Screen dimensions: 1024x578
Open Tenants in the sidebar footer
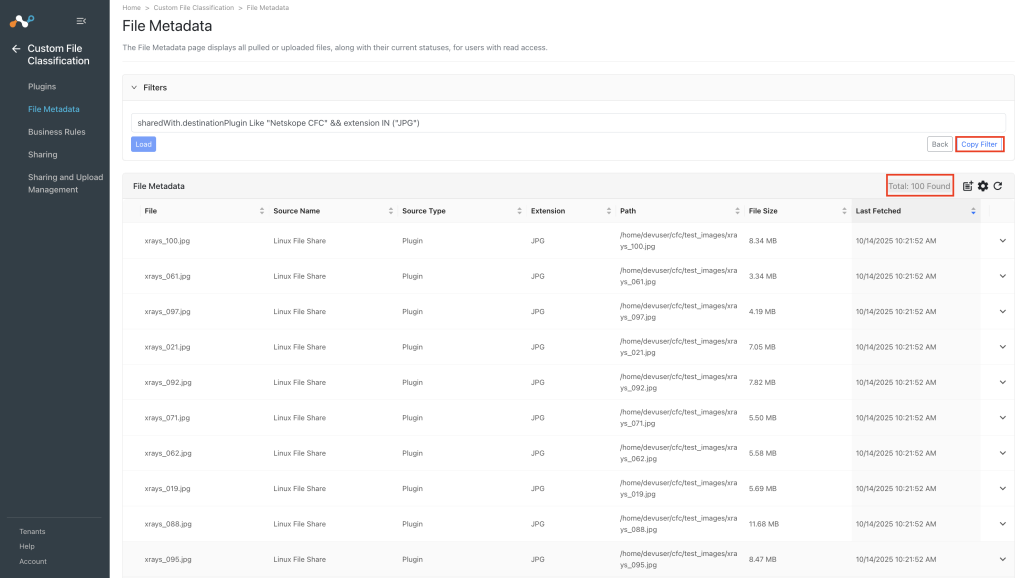click(32, 532)
